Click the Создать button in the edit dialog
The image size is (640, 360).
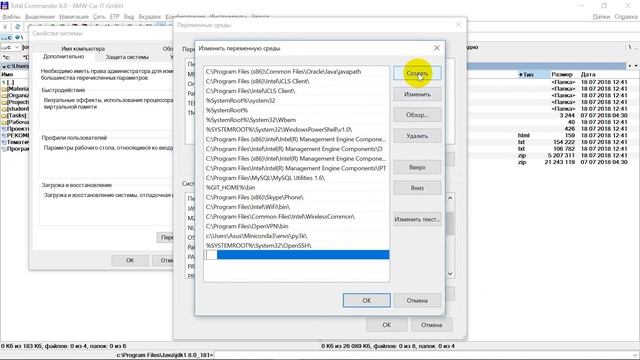coord(417,73)
